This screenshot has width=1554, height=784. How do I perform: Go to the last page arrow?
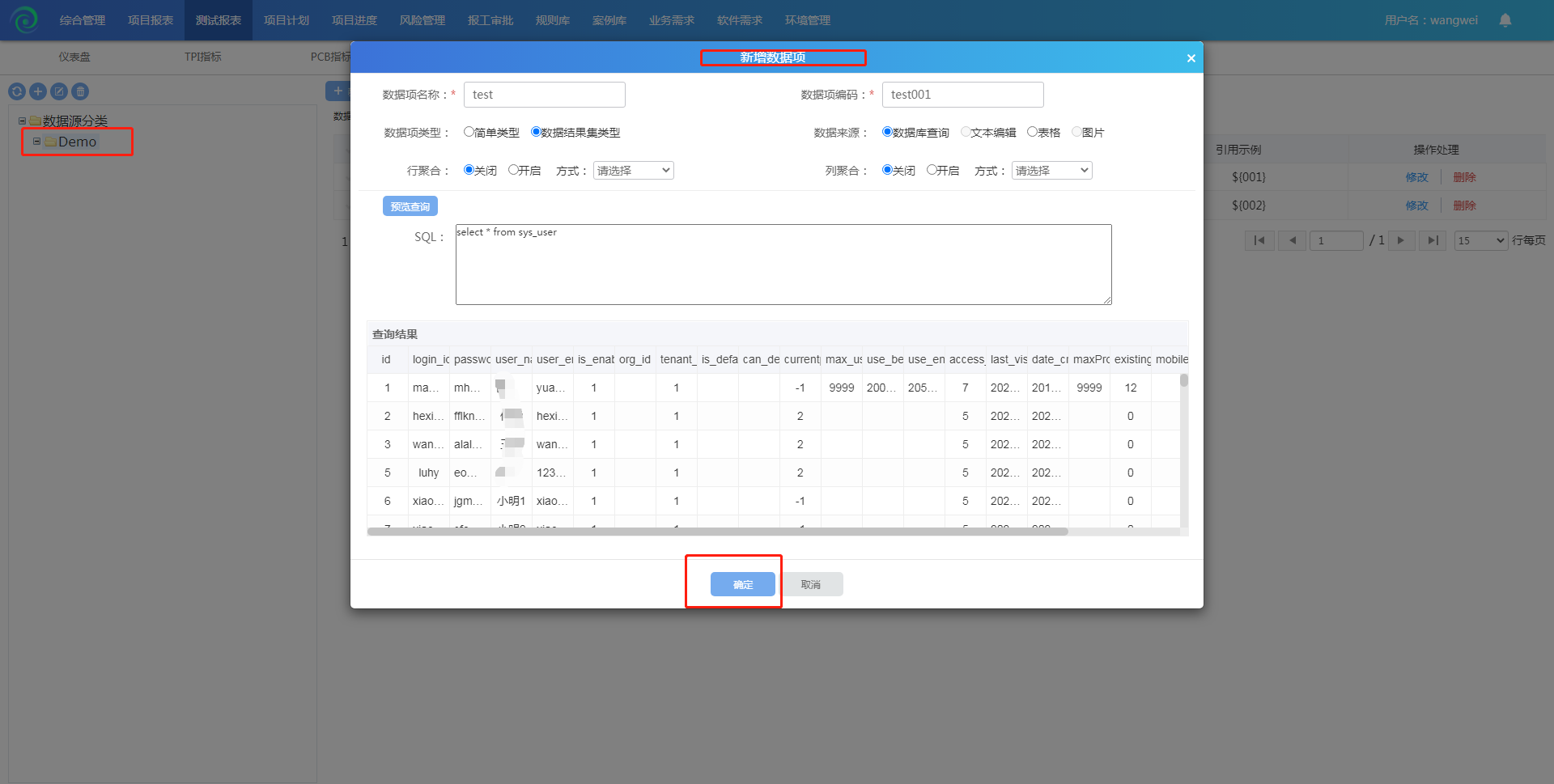pos(1432,240)
